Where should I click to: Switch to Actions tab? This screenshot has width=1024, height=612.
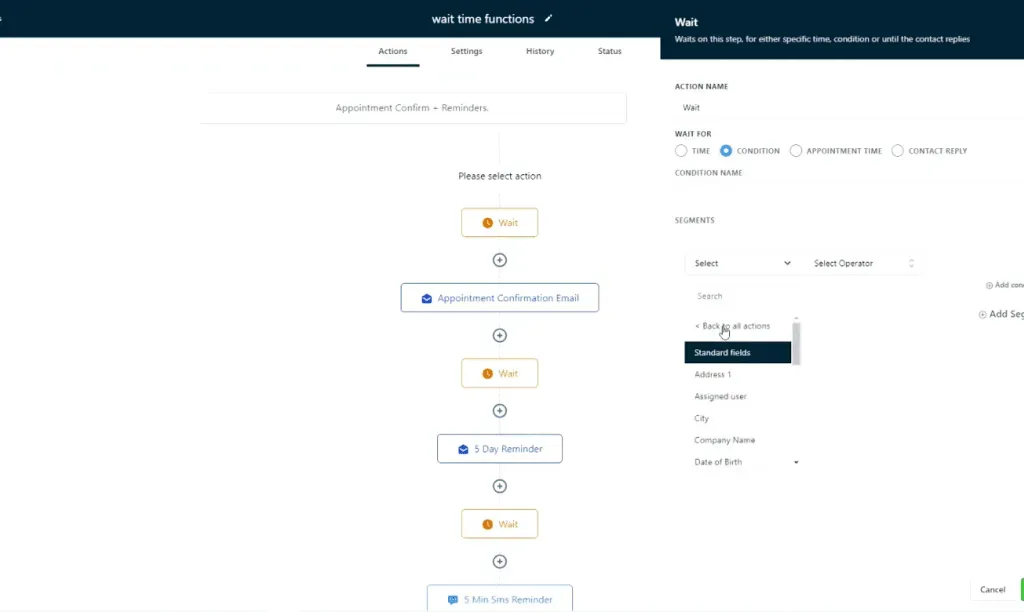pos(392,51)
